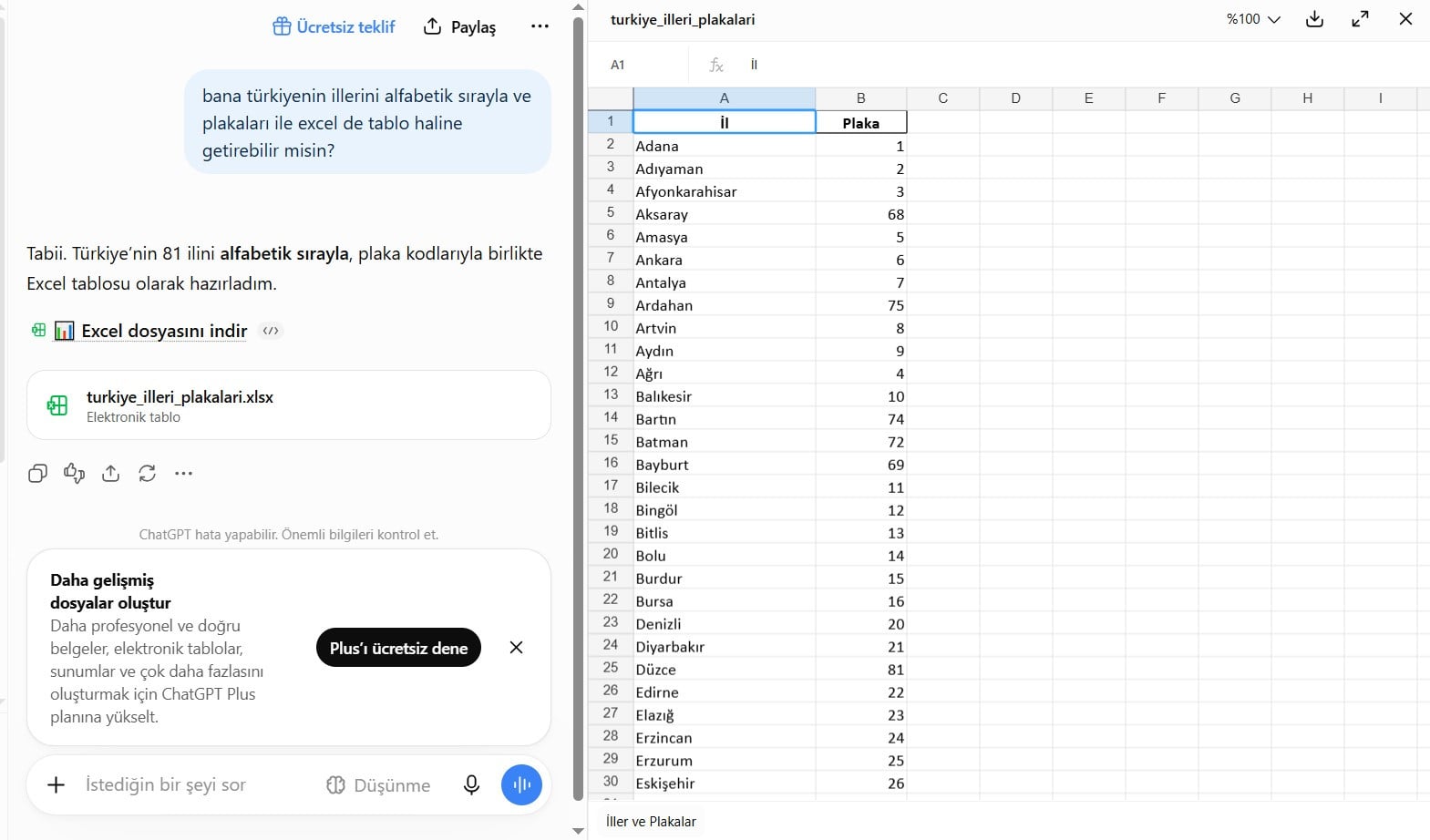1430x840 pixels.
Task: Click the chat scrollbar down arrow
Action: [x=578, y=831]
